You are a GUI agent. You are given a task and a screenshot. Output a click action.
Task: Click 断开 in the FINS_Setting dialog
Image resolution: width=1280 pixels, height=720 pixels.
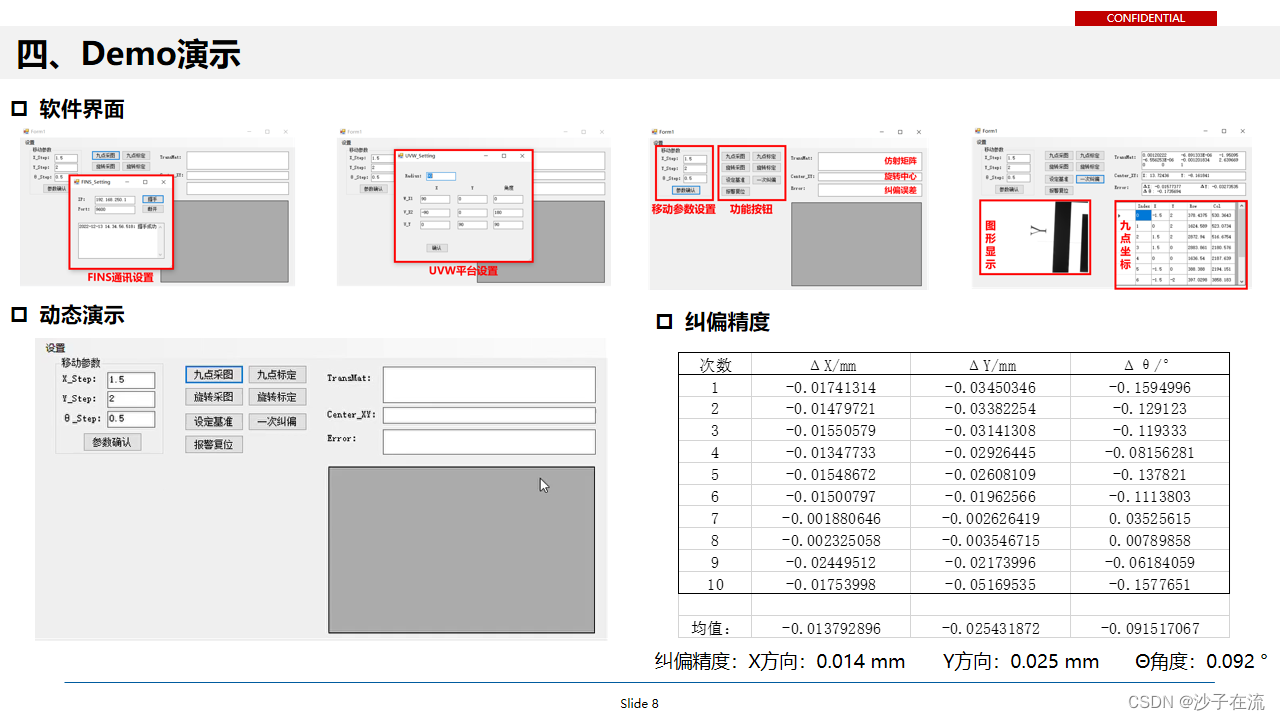tap(153, 209)
